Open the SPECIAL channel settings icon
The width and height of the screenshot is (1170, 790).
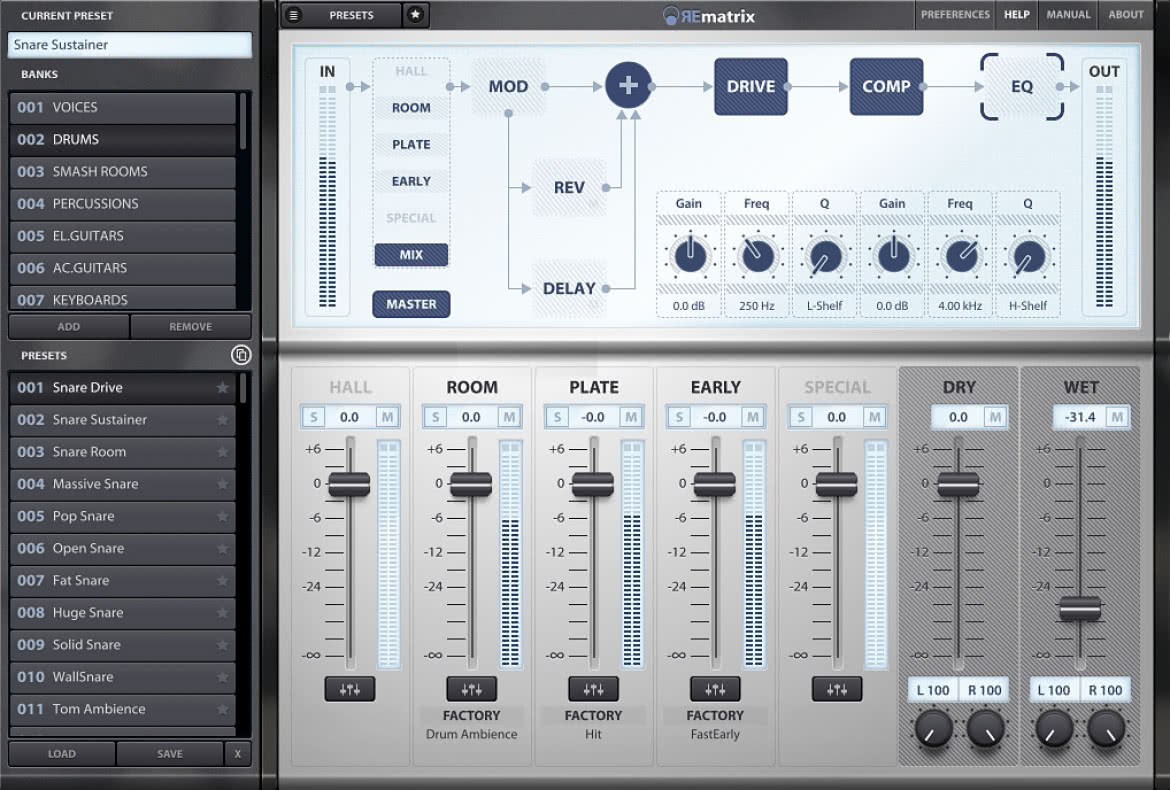836,689
